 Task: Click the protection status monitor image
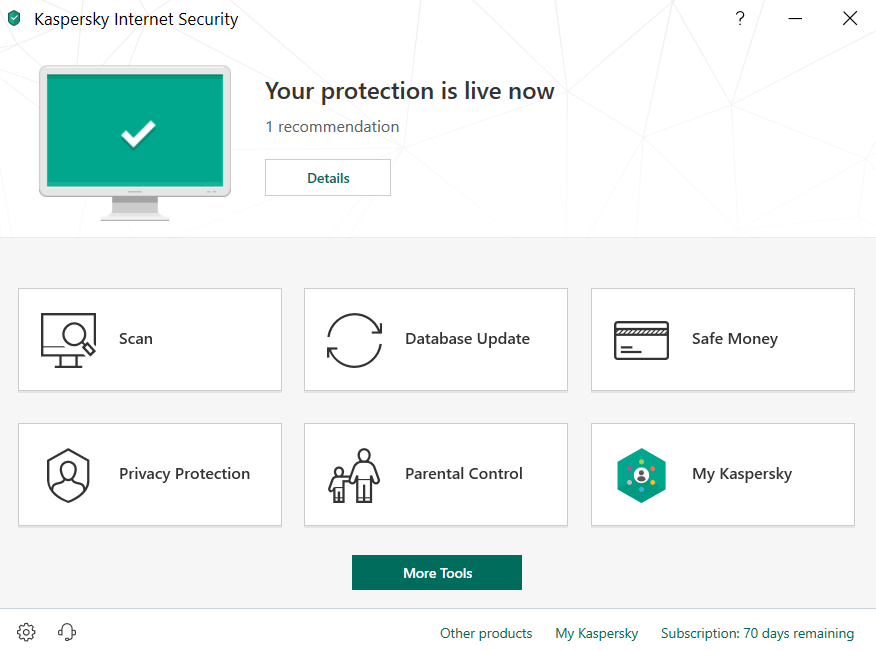[x=135, y=135]
